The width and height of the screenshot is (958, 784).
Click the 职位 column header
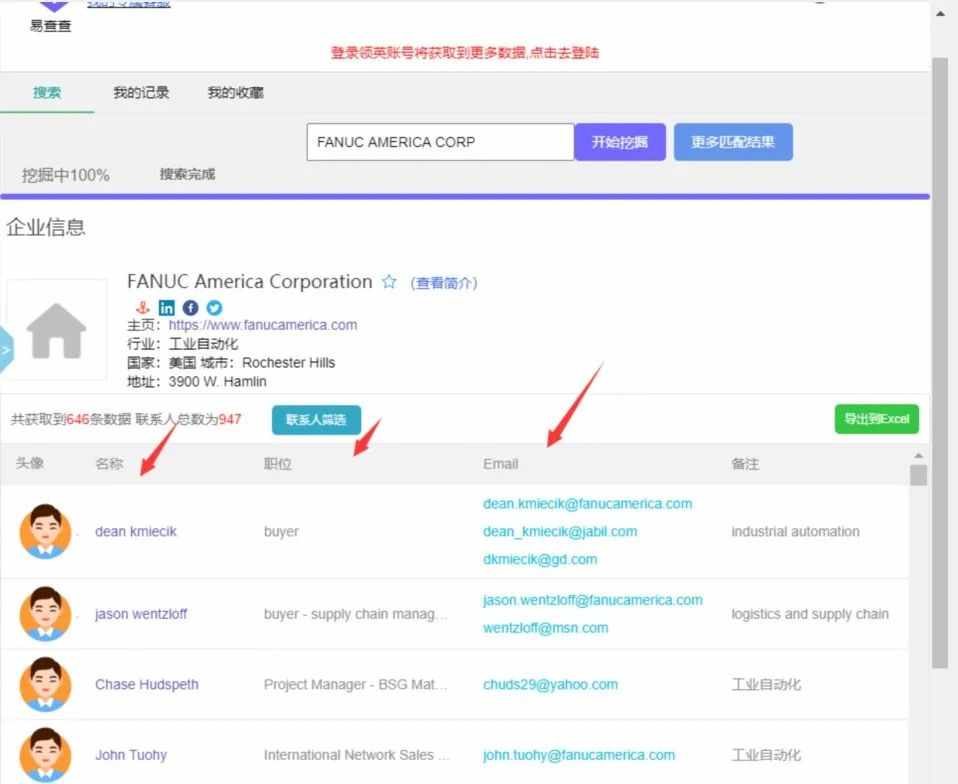tap(277, 464)
